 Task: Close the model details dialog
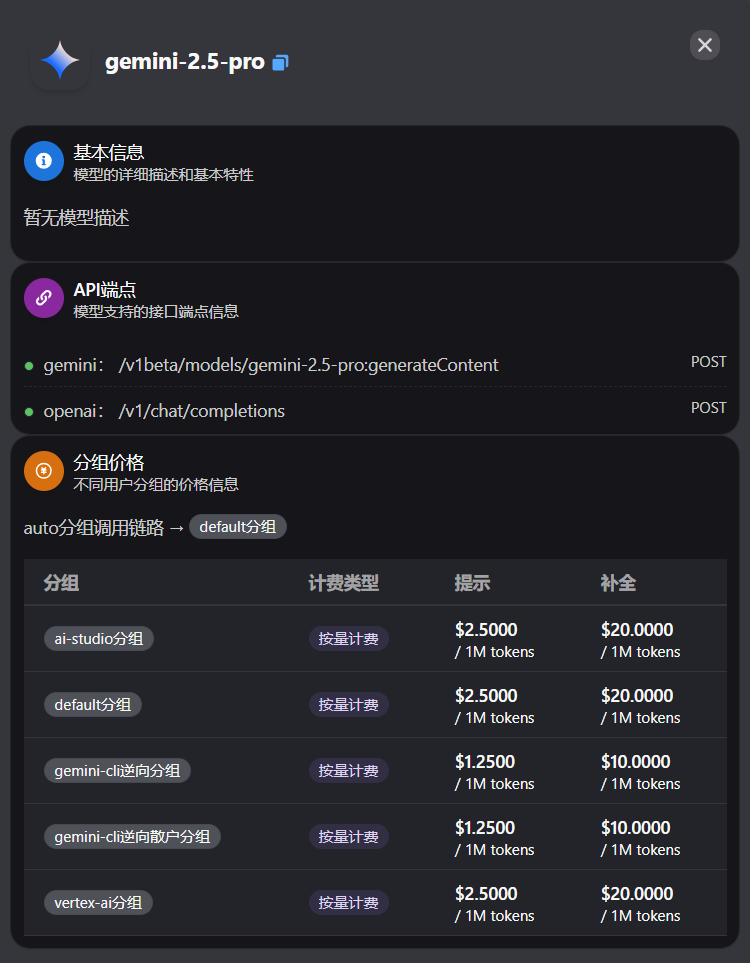click(x=705, y=45)
